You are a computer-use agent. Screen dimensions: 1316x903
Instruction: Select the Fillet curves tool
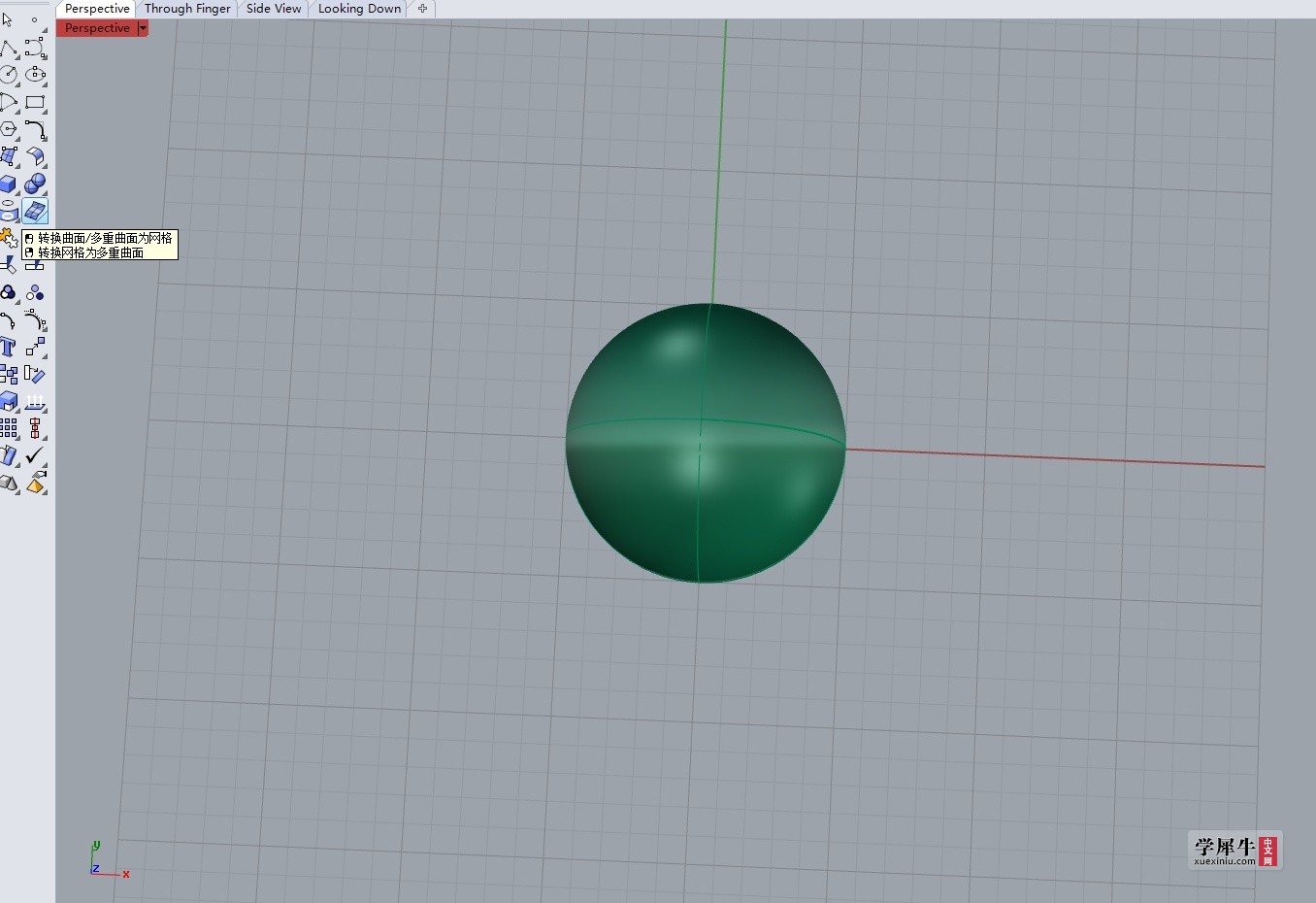[35, 128]
